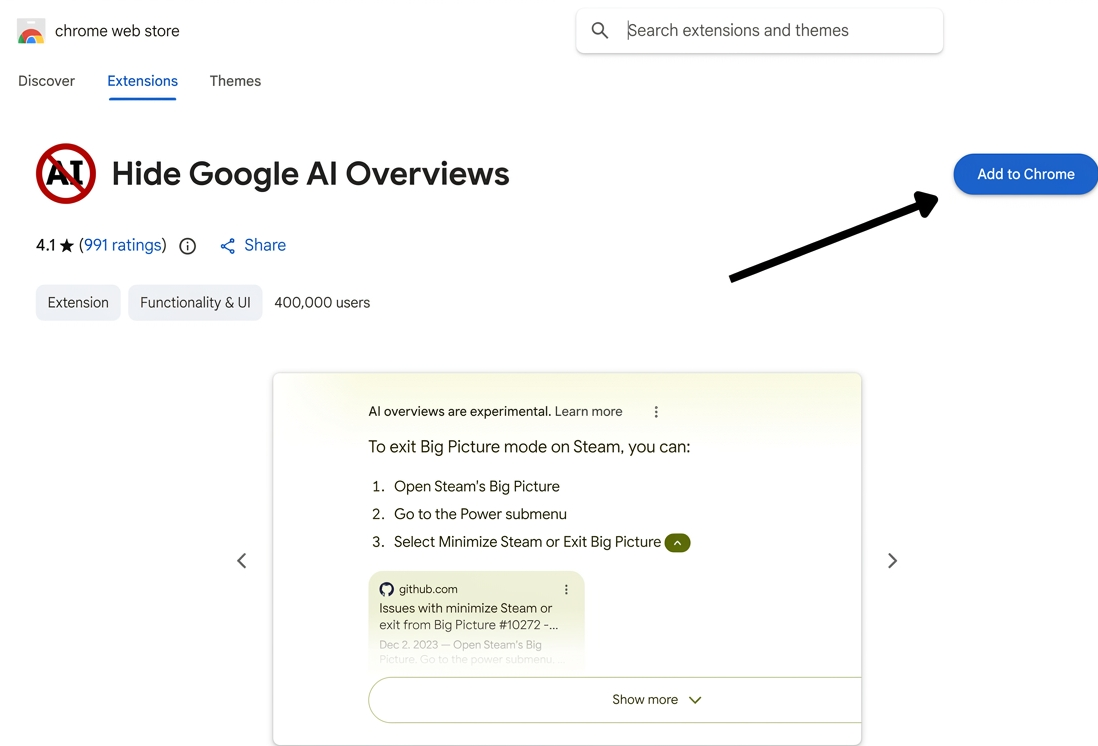Image resolution: width=1098 pixels, height=746 pixels.
Task: Click the green collapse chevron after Exit Big Picture
Action: (x=677, y=543)
